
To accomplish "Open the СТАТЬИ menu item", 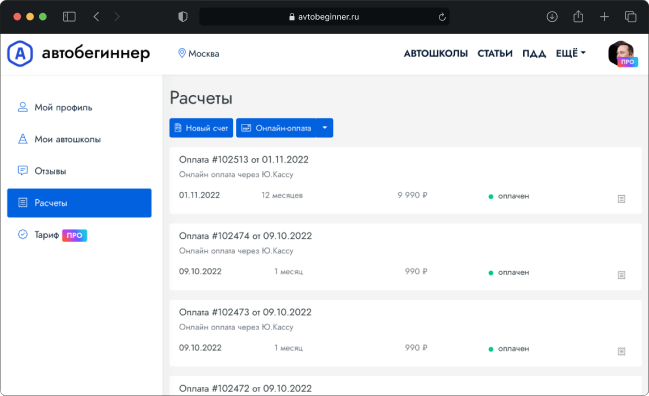I will pos(495,53).
